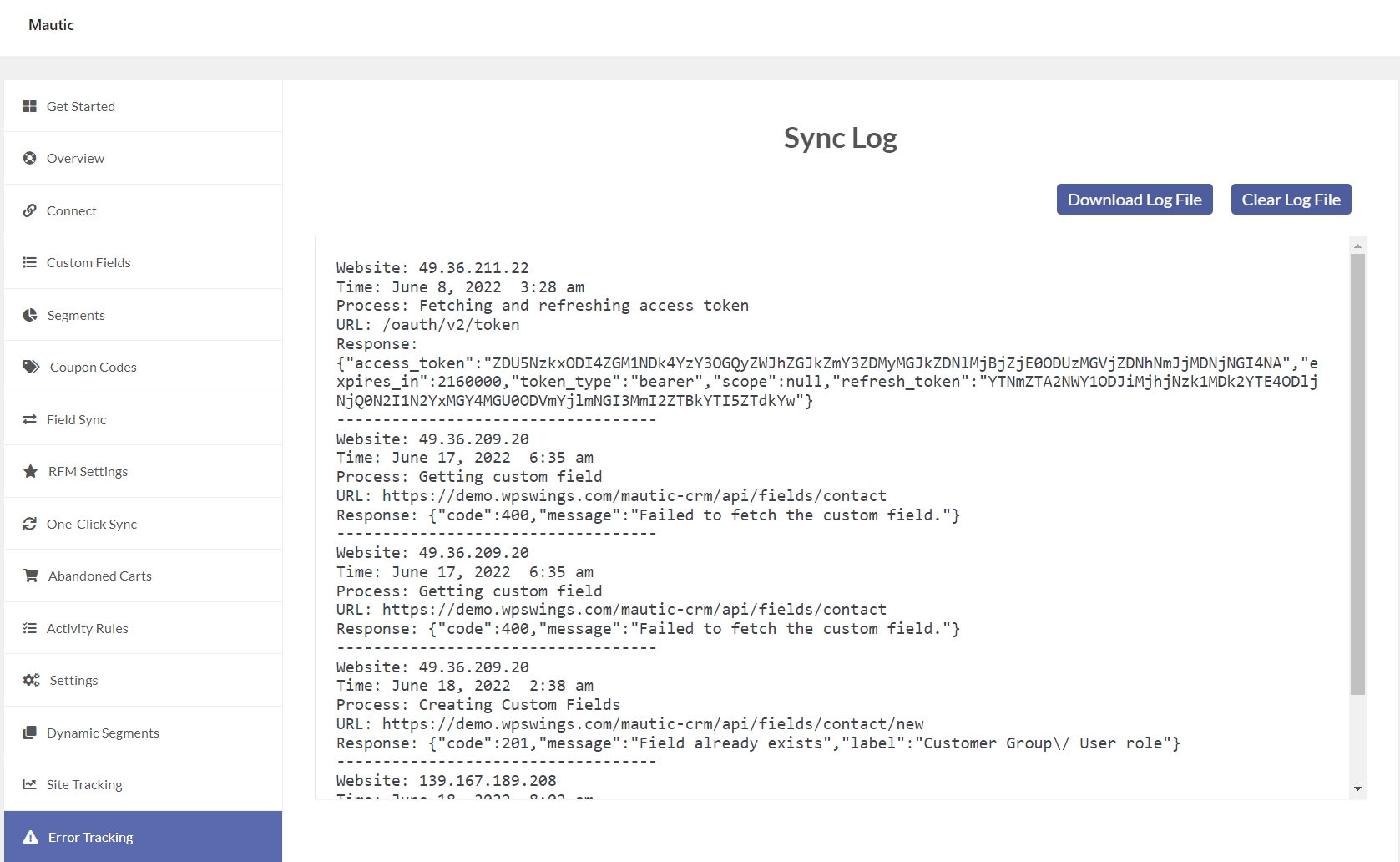Click the log scrollbar down arrow

1357,788
